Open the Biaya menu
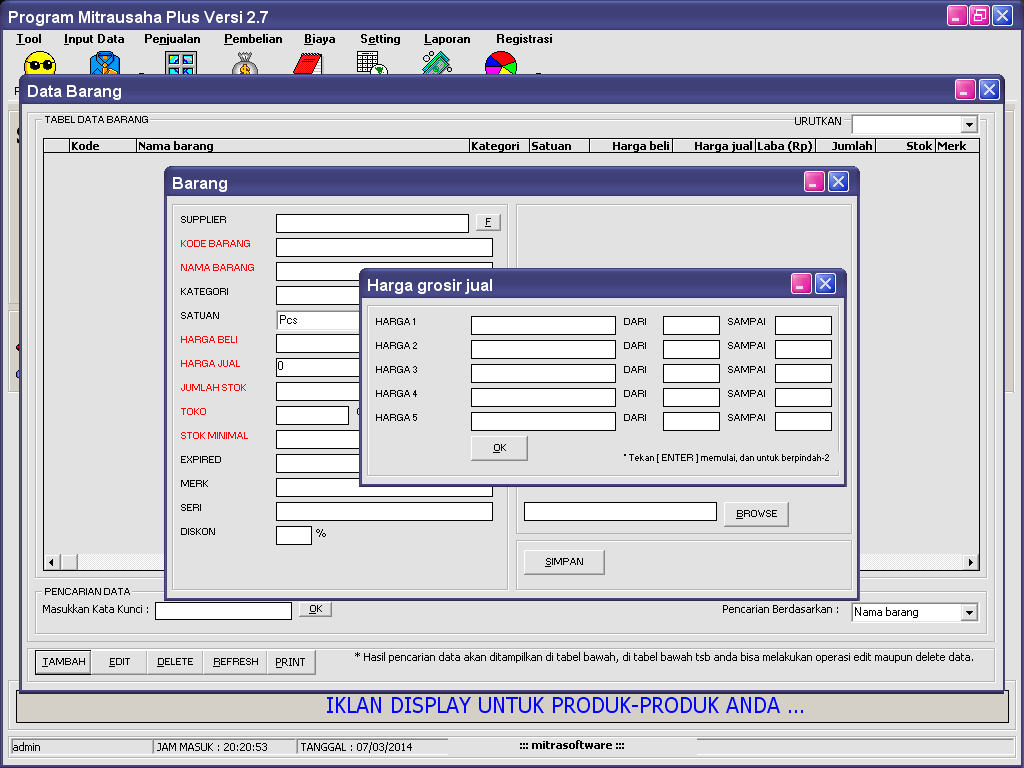Viewport: 1024px width, 768px height. point(320,39)
